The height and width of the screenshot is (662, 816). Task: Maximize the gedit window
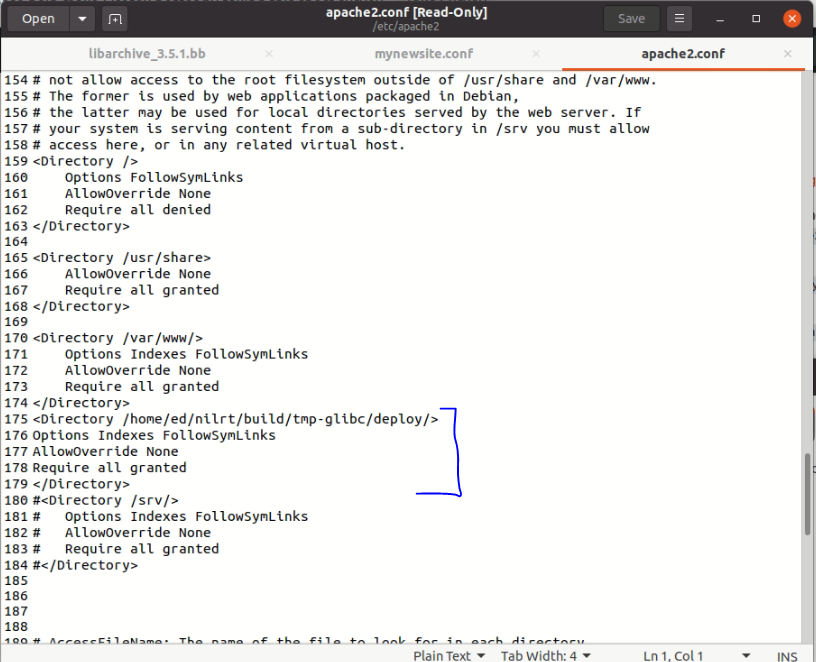tap(756, 19)
